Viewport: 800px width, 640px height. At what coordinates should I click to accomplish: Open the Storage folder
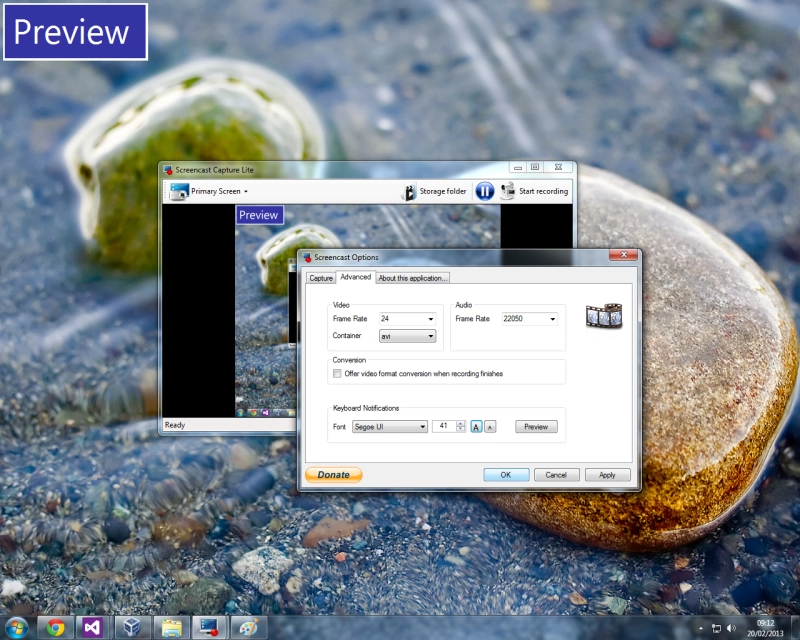(434, 191)
